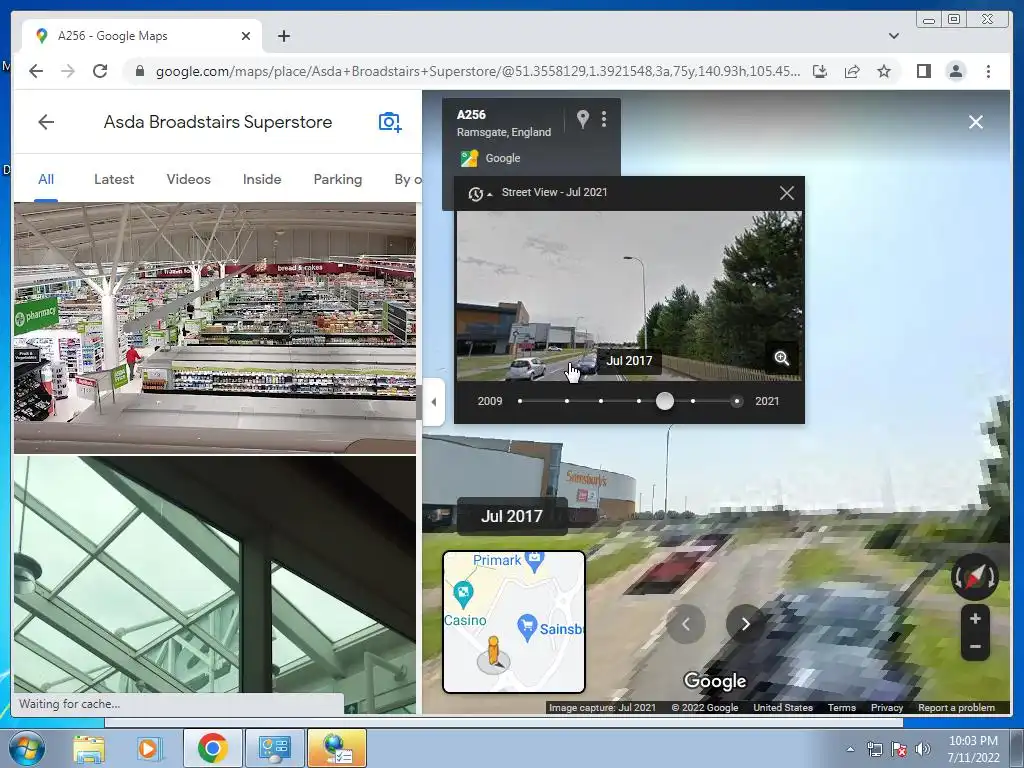
Task: Click the horizontal scrollbar below the page
Action: [x=504, y=723]
